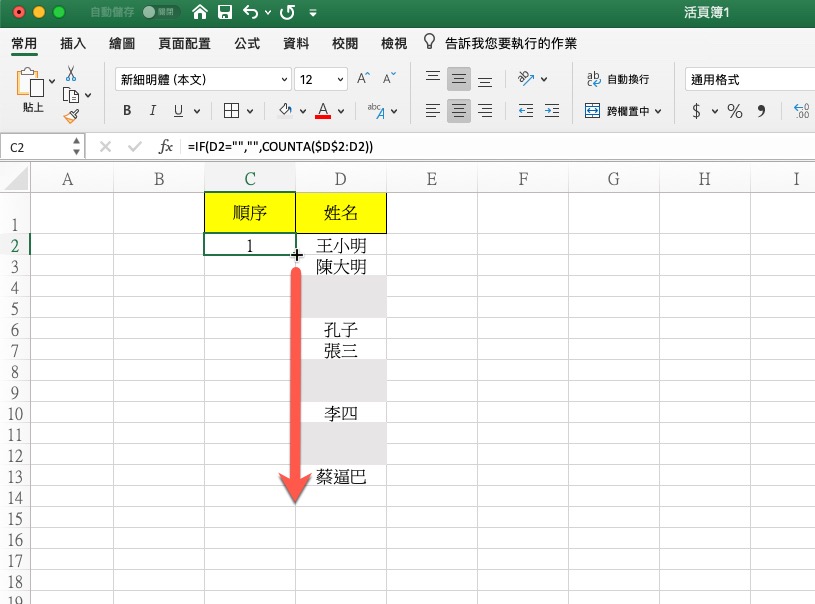The height and width of the screenshot is (604, 815).
Task: Open the 插入 Insert tab
Action: pyautogui.click(x=73, y=43)
